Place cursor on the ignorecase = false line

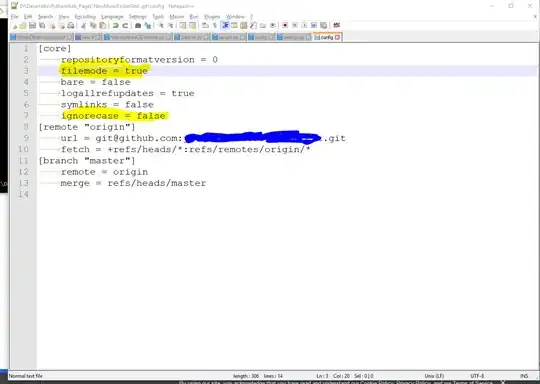pyautogui.click(x=113, y=116)
